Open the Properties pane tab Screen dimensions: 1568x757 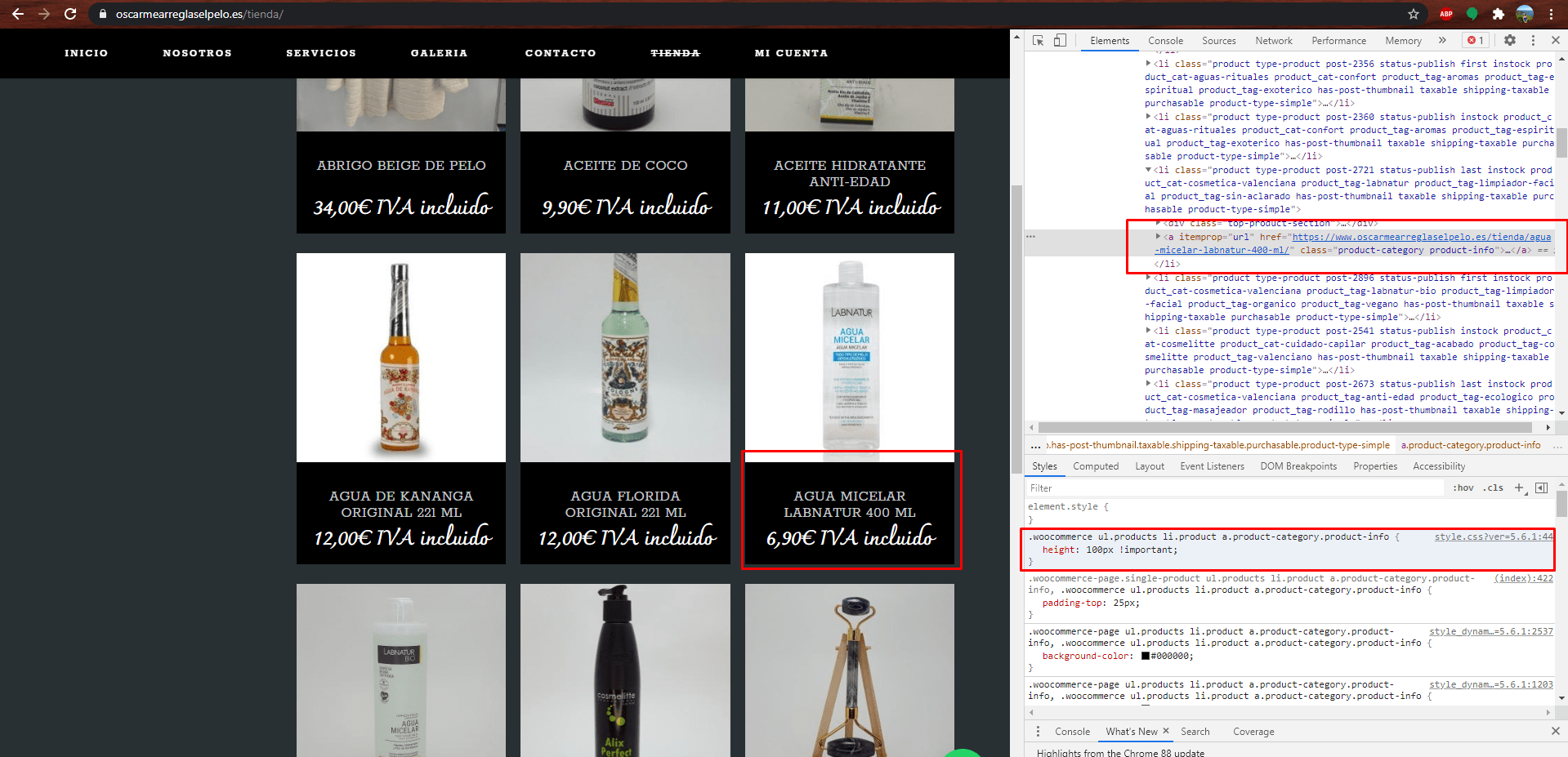(x=1375, y=466)
